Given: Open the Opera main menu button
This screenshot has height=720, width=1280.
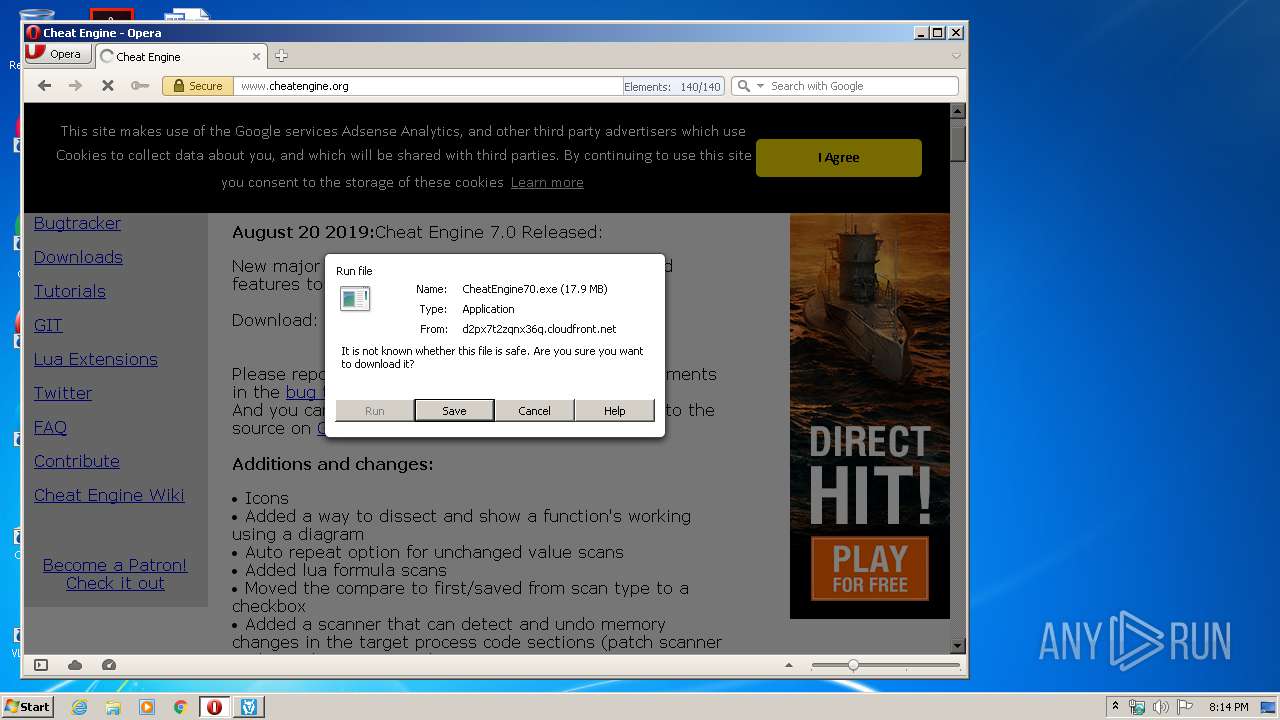Looking at the screenshot, I should click(56, 54).
